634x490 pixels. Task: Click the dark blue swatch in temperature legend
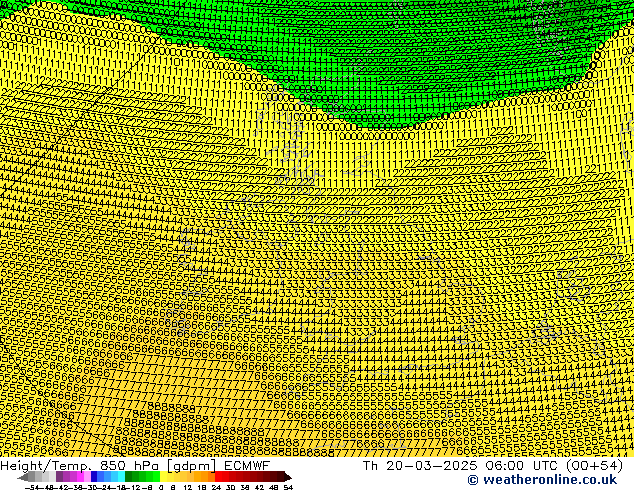[x=94, y=477]
